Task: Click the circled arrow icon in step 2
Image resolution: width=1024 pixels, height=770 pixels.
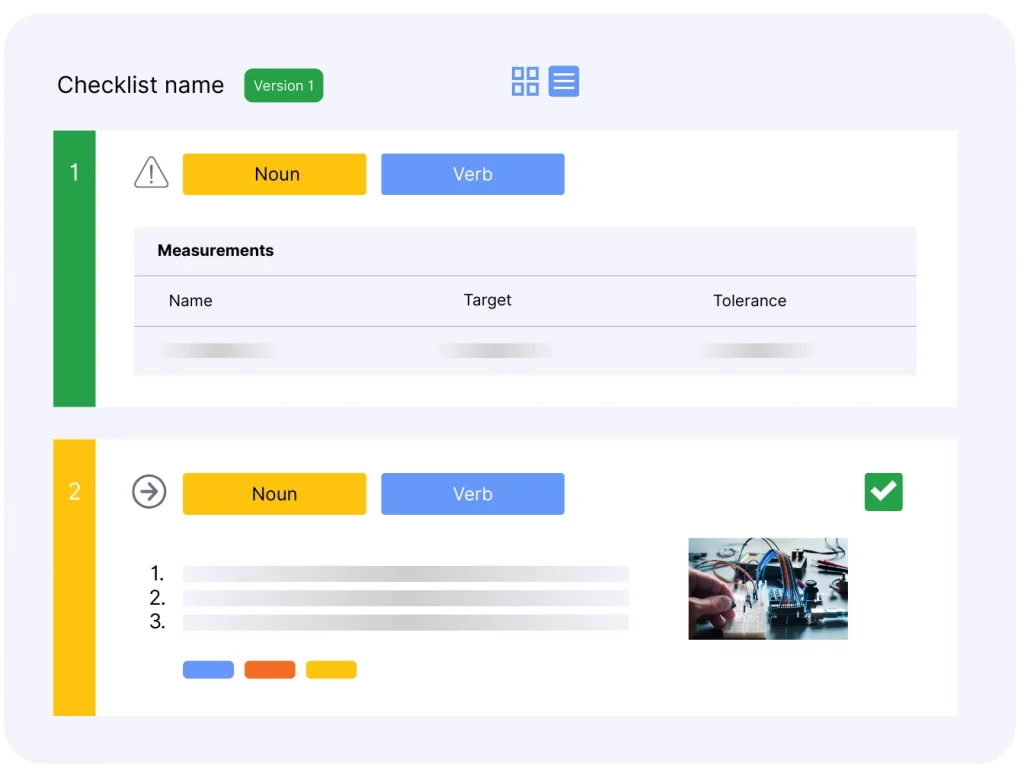Action: point(150,492)
